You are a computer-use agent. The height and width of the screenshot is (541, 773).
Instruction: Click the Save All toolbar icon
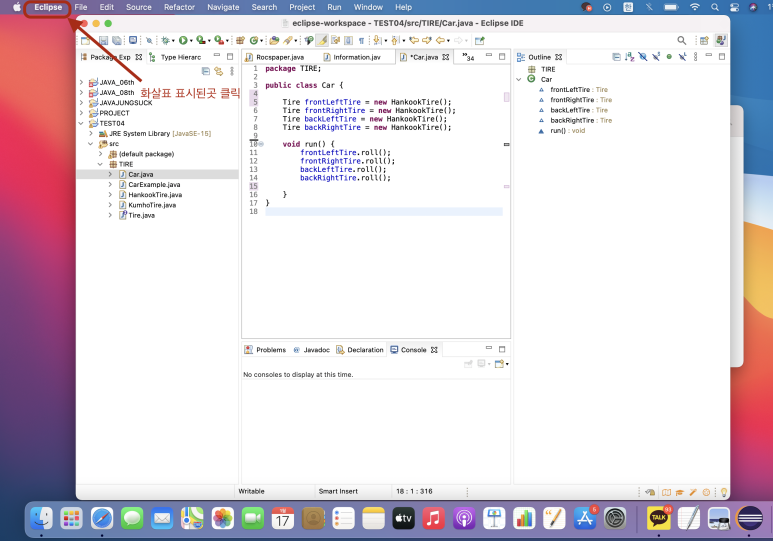tap(117, 40)
